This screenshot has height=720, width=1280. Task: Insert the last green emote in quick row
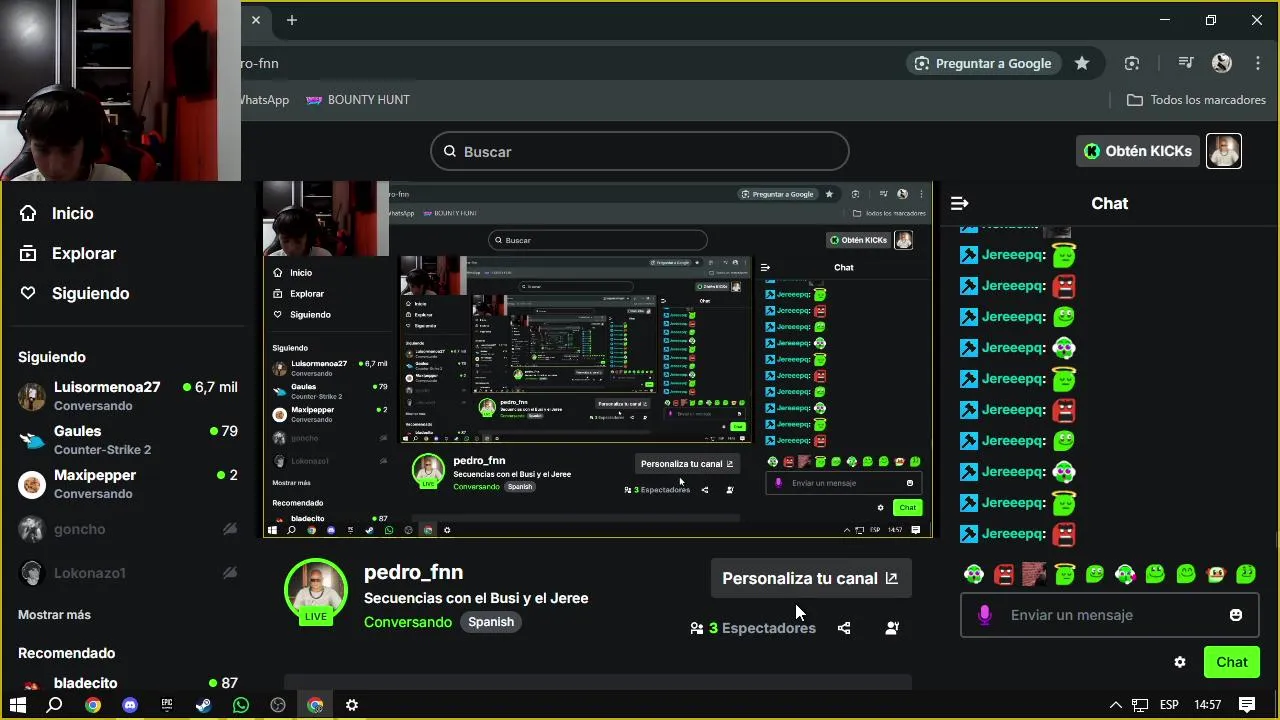tap(1246, 574)
